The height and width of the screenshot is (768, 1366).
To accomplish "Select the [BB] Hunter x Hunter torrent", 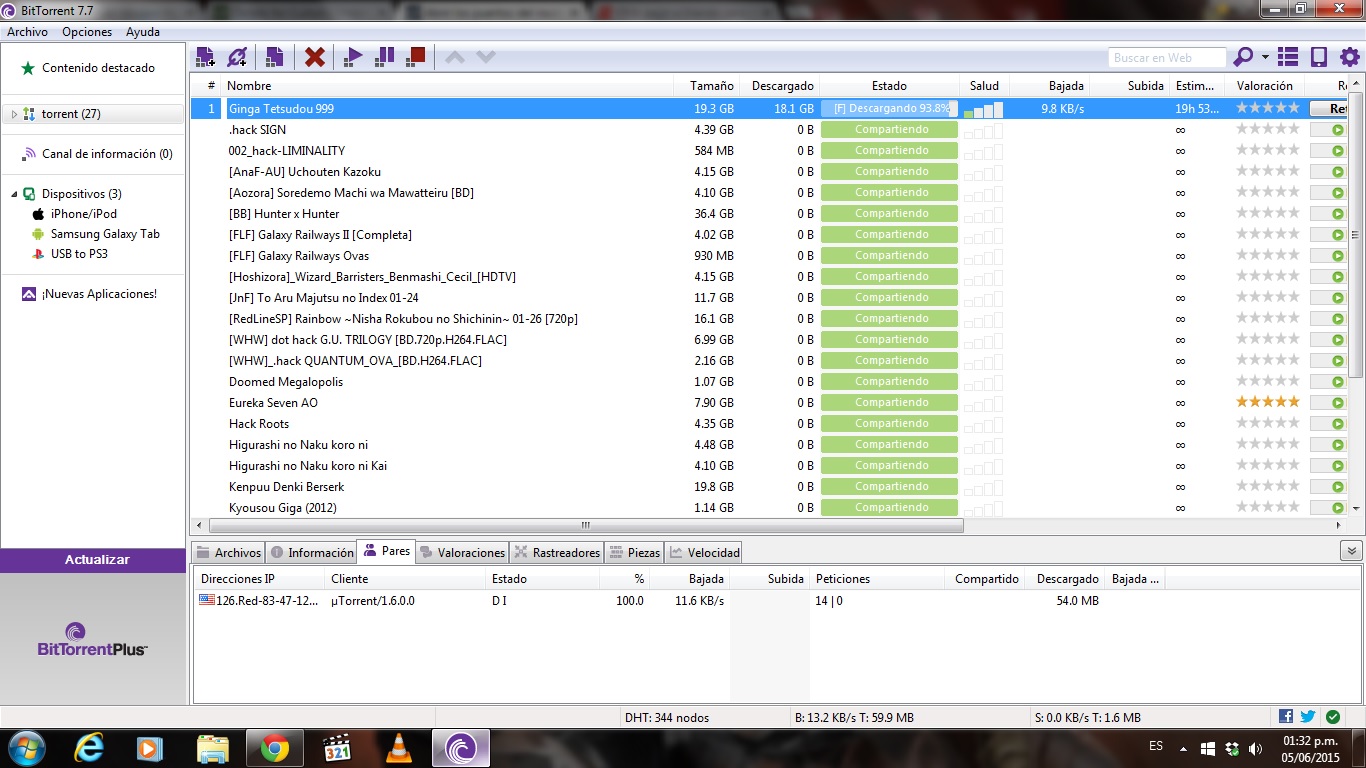I will pos(284,214).
